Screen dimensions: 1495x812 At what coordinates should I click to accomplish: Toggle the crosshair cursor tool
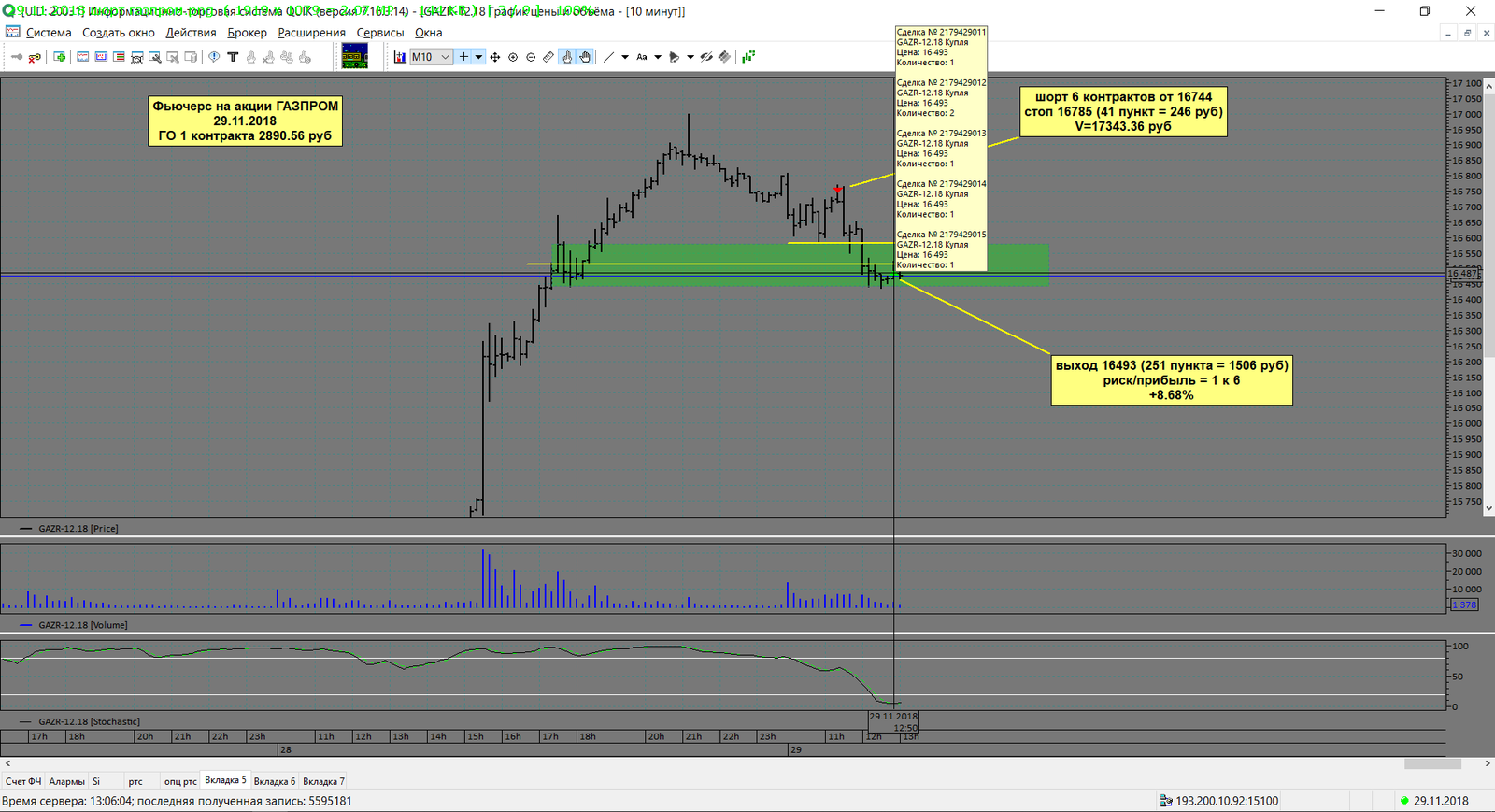[x=463, y=57]
